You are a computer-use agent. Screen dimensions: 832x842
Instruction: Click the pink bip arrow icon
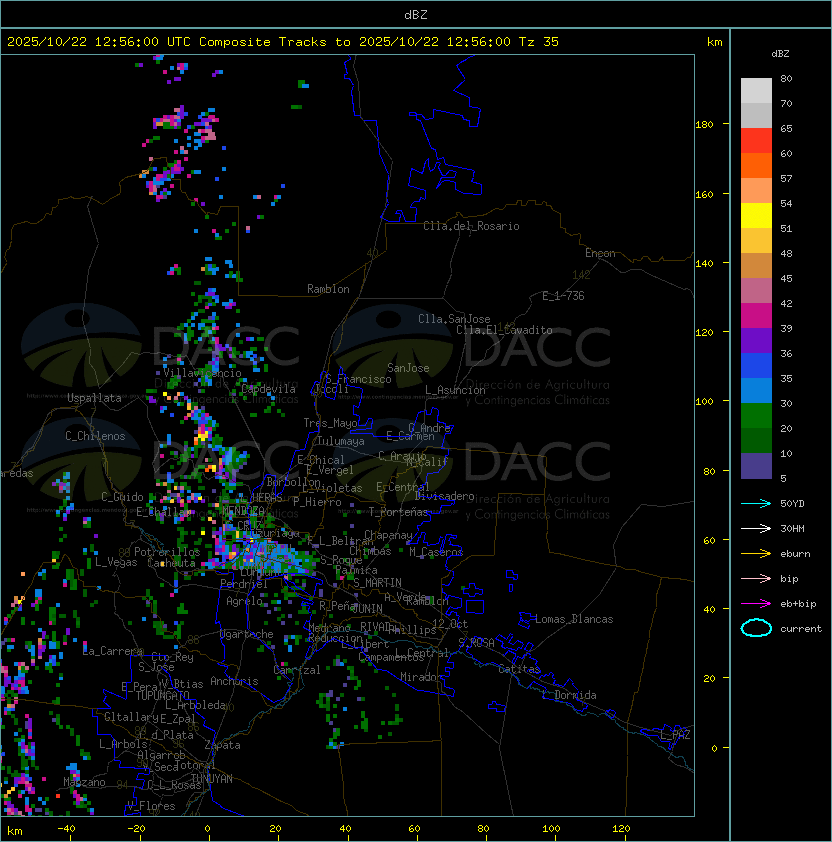point(756,579)
